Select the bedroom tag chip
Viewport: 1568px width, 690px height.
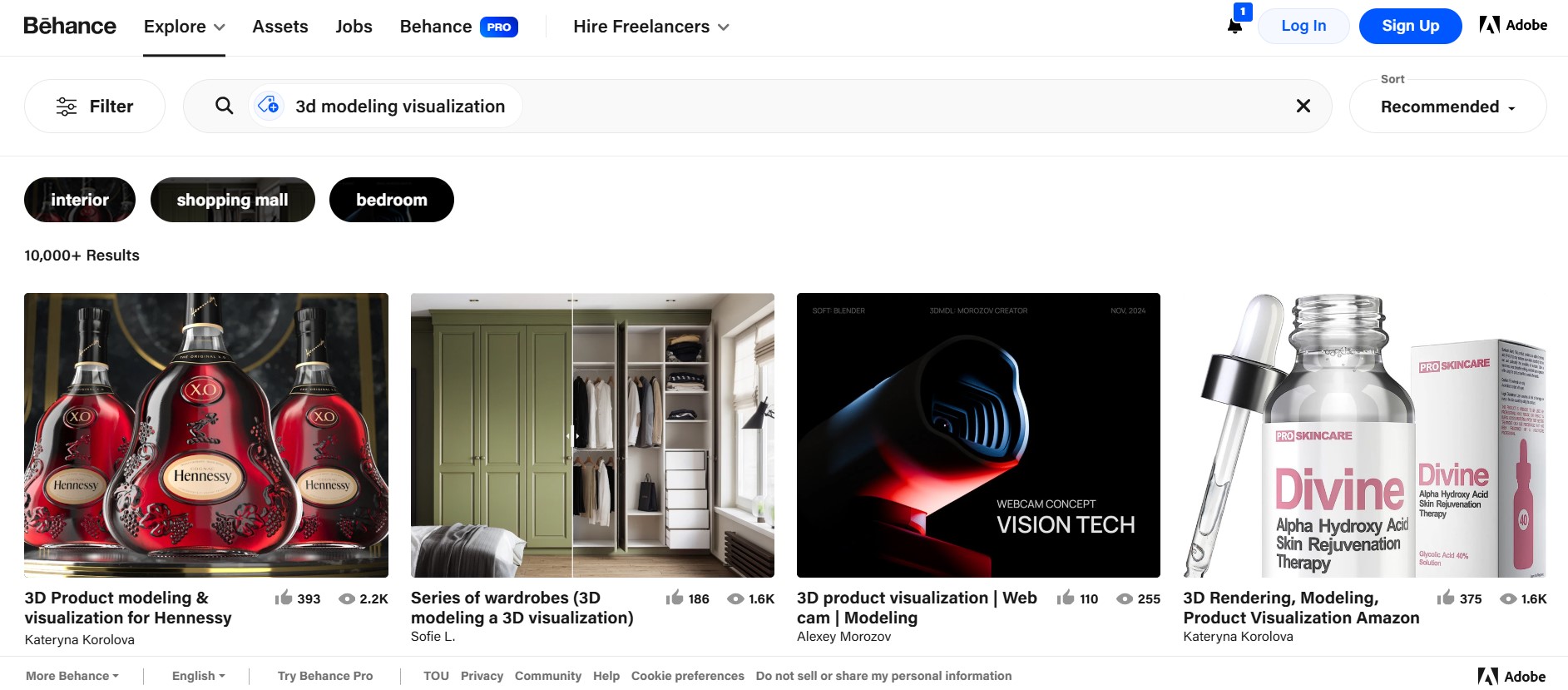point(392,200)
